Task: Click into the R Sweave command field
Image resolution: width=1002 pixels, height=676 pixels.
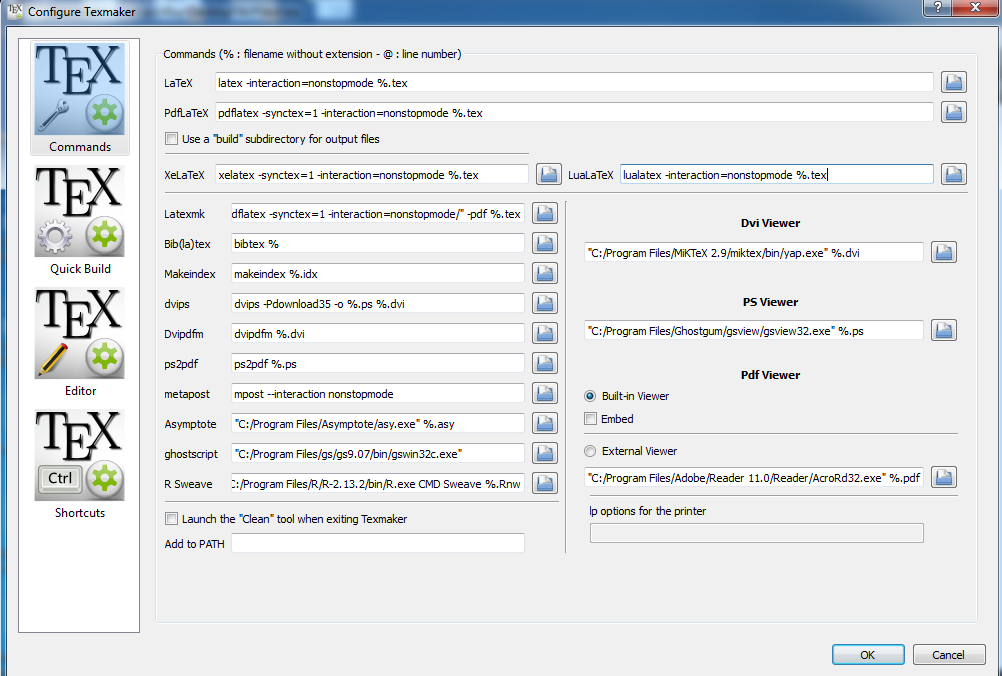Action: pos(378,484)
